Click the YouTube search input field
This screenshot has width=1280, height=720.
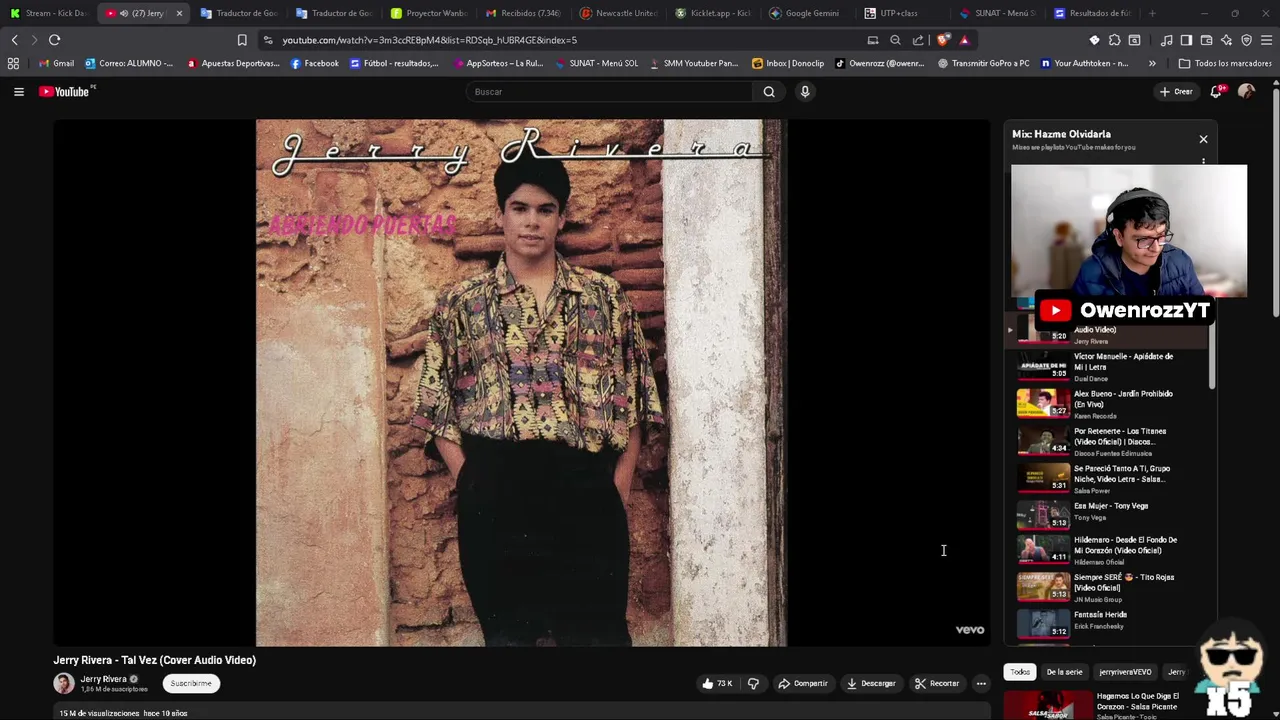[610, 92]
